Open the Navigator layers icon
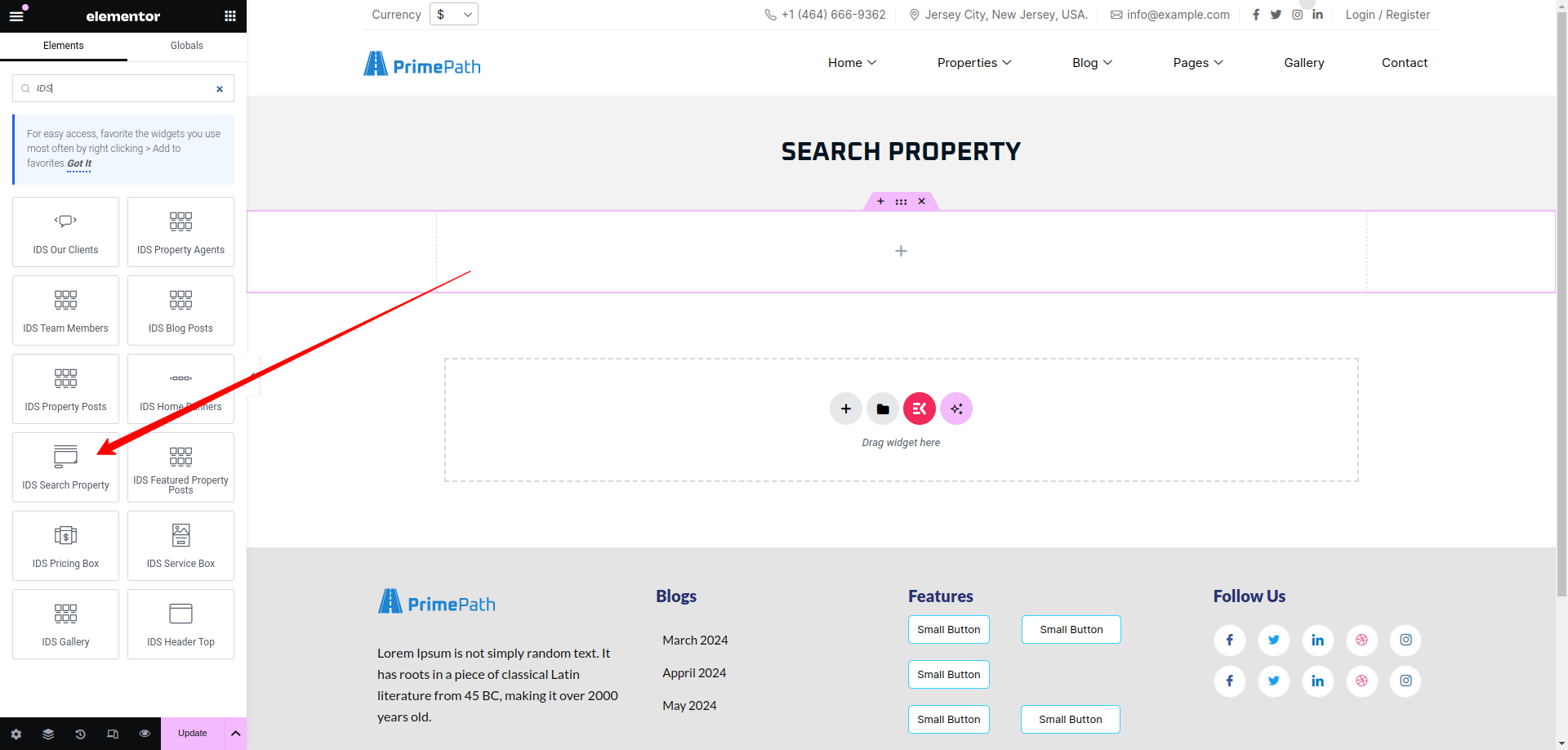 [48, 734]
